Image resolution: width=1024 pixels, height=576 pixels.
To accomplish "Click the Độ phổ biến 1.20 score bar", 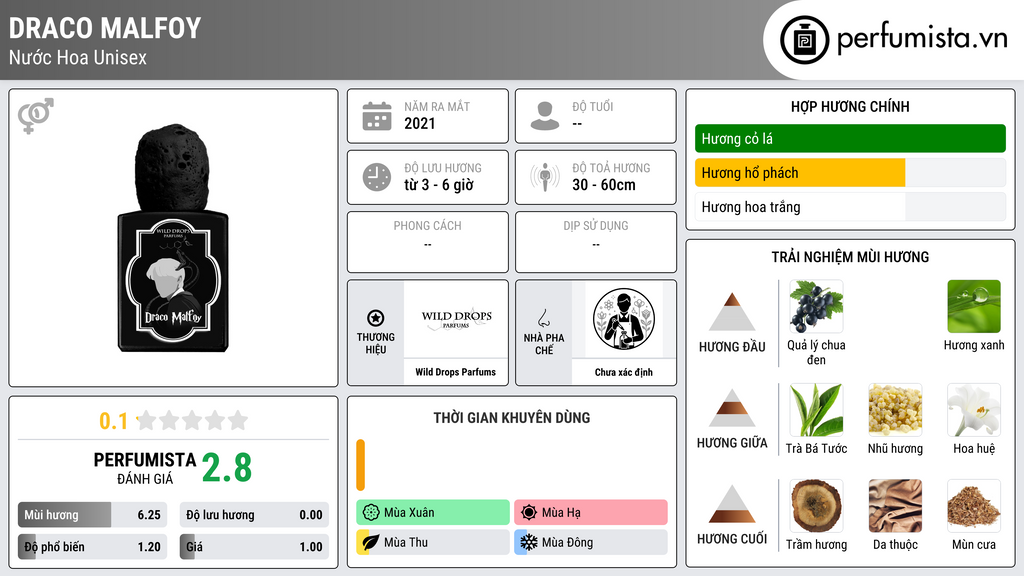I will click(x=92, y=547).
